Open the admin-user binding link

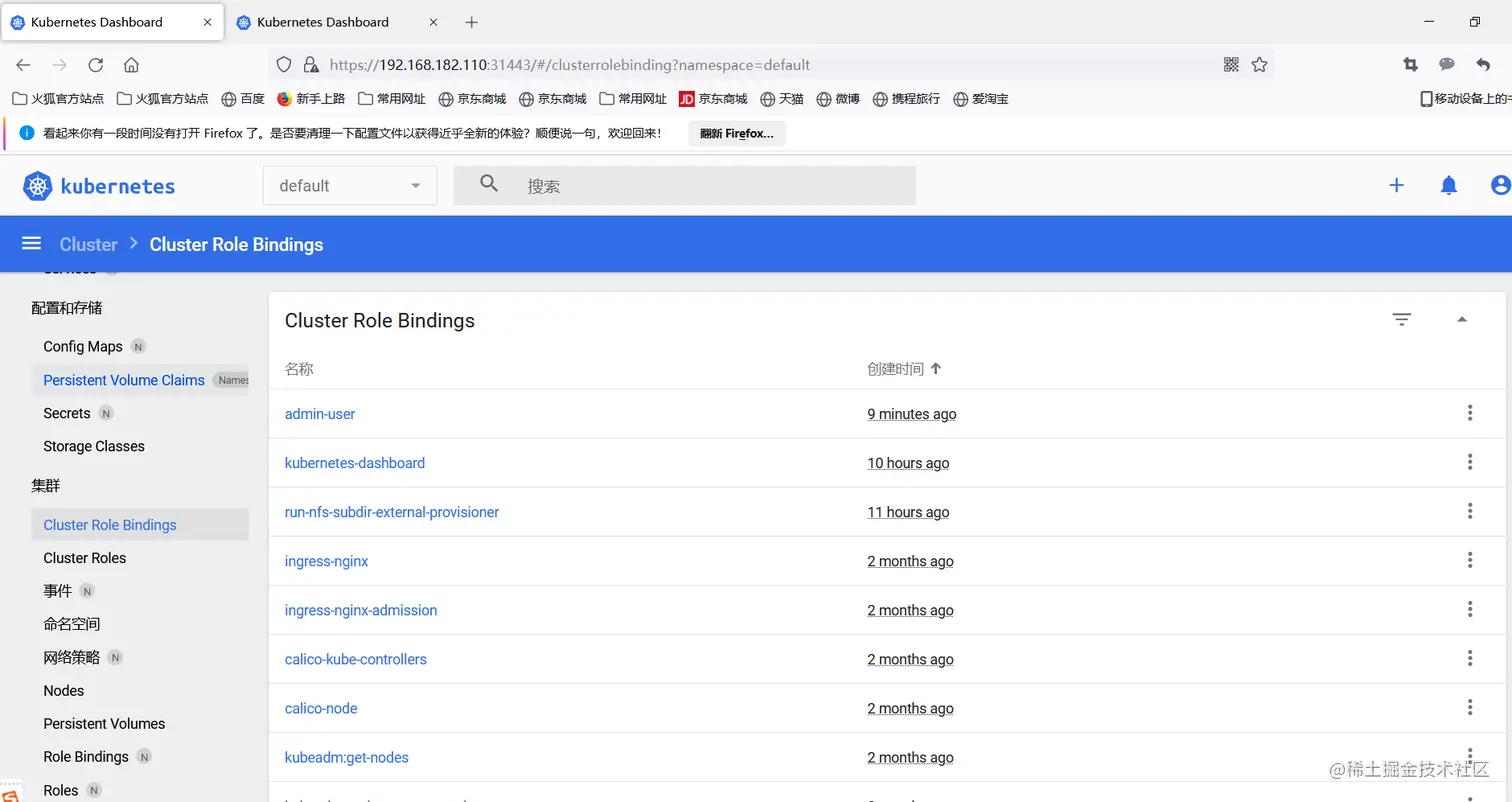click(320, 414)
